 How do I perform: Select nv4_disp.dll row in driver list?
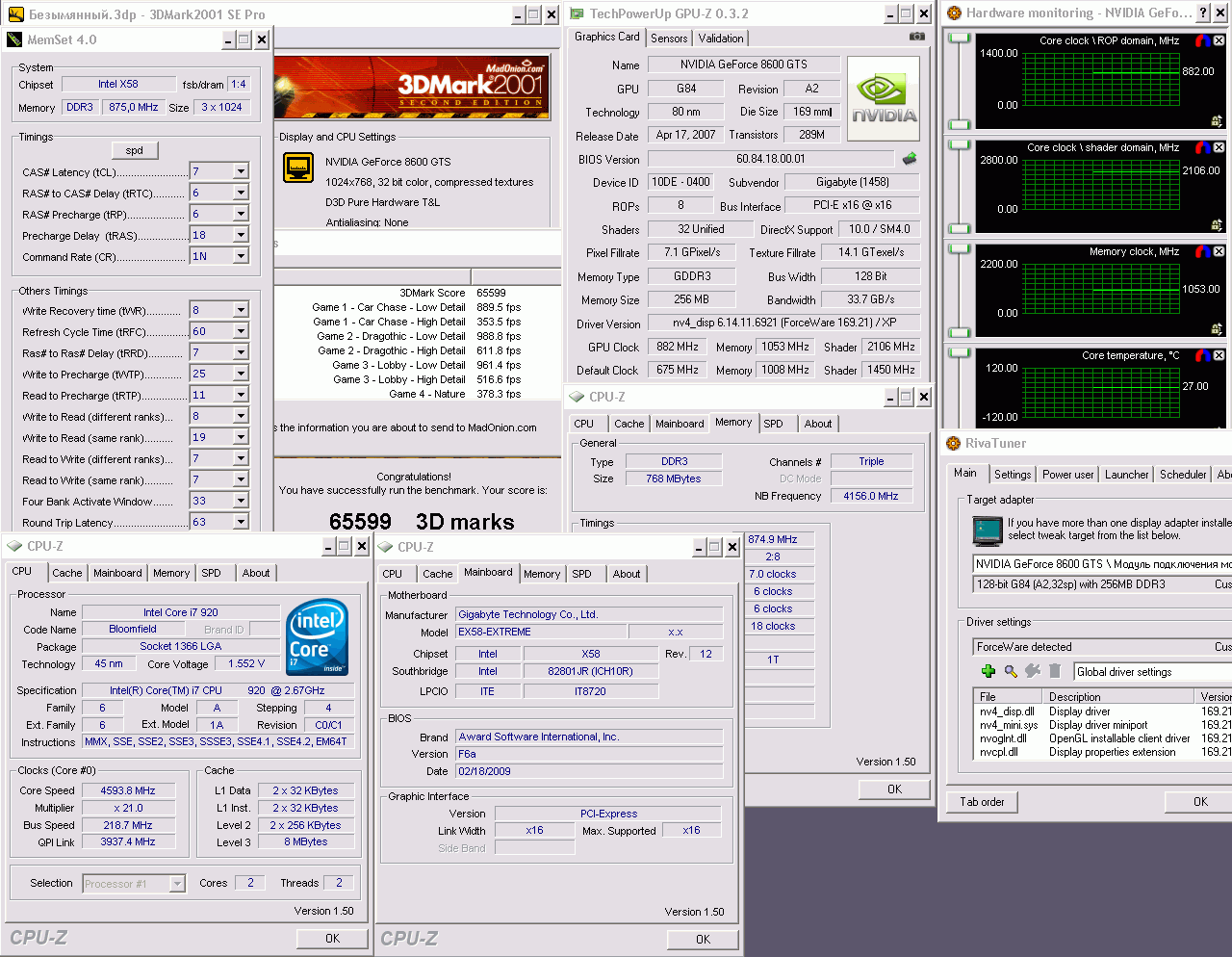(x=1103, y=711)
